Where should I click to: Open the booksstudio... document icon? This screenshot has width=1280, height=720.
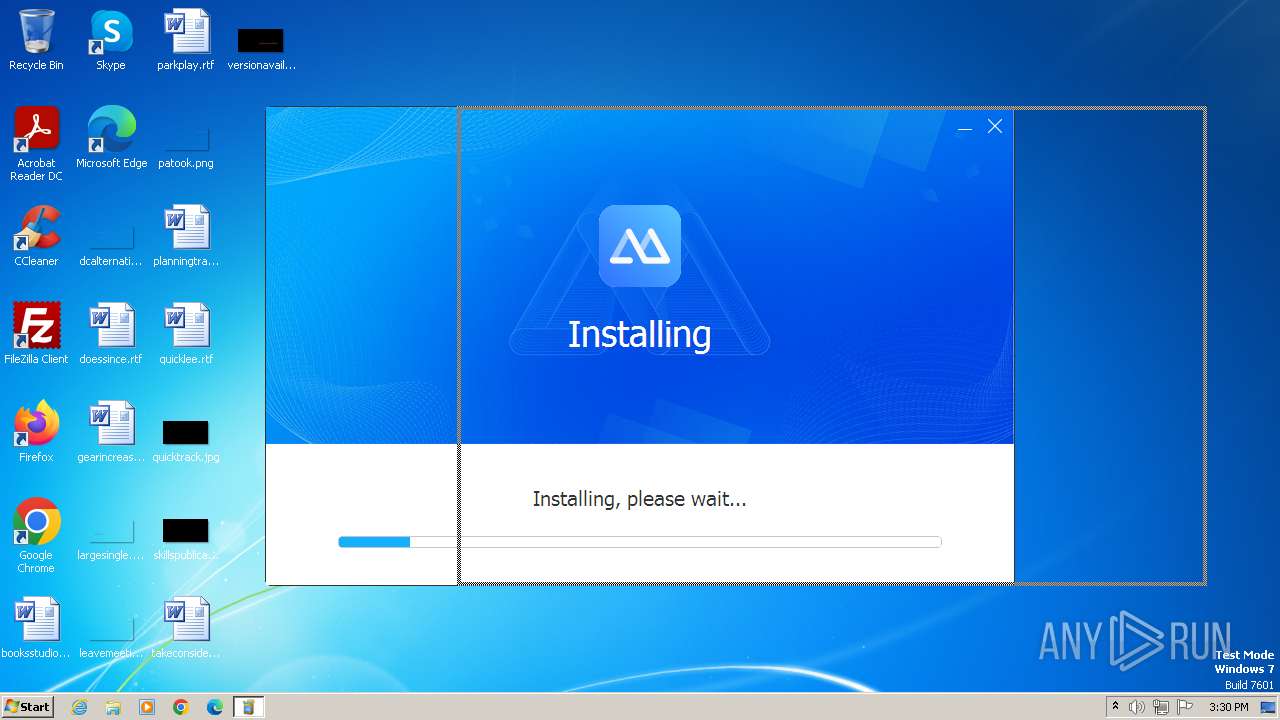coord(36,628)
